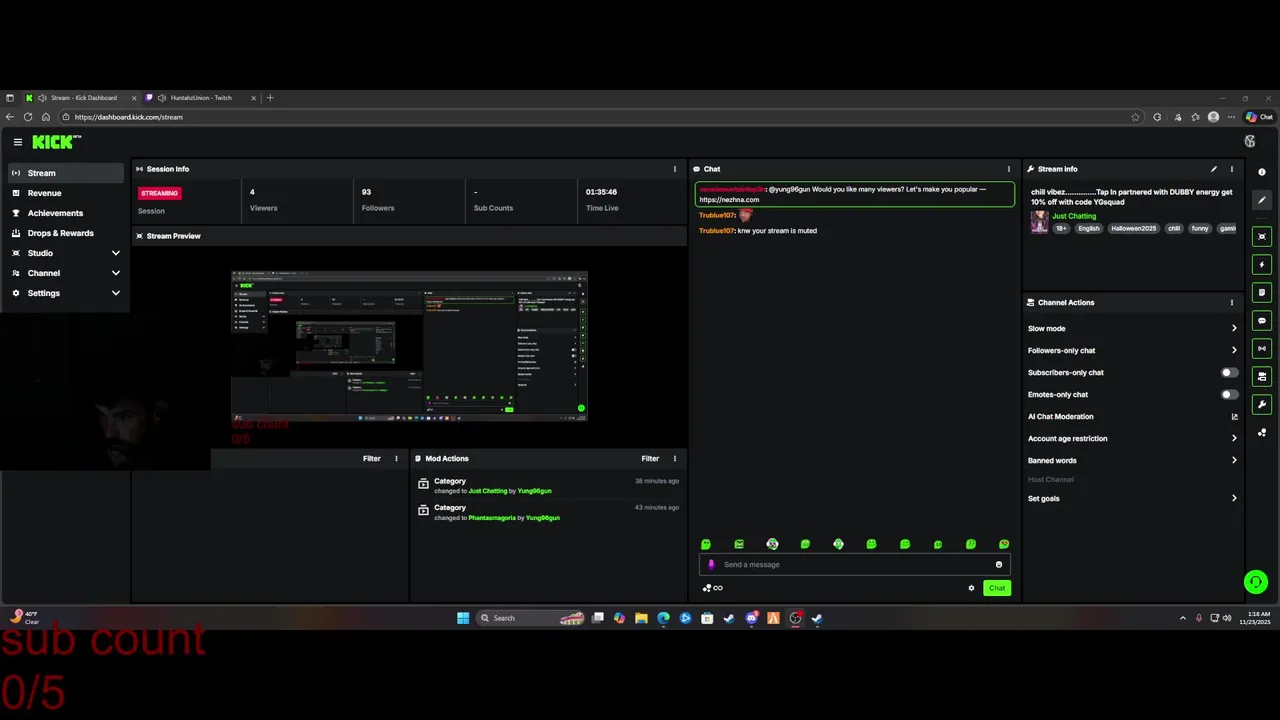The image size is (1280, 720).
Task: Select the last green emote in chat bar
Action: pos(1004,544)
